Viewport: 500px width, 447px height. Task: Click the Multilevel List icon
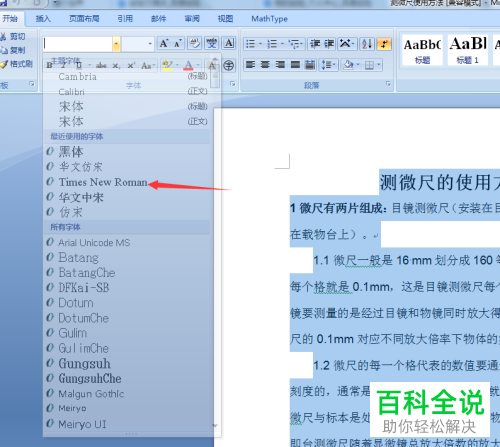point(294,44)
